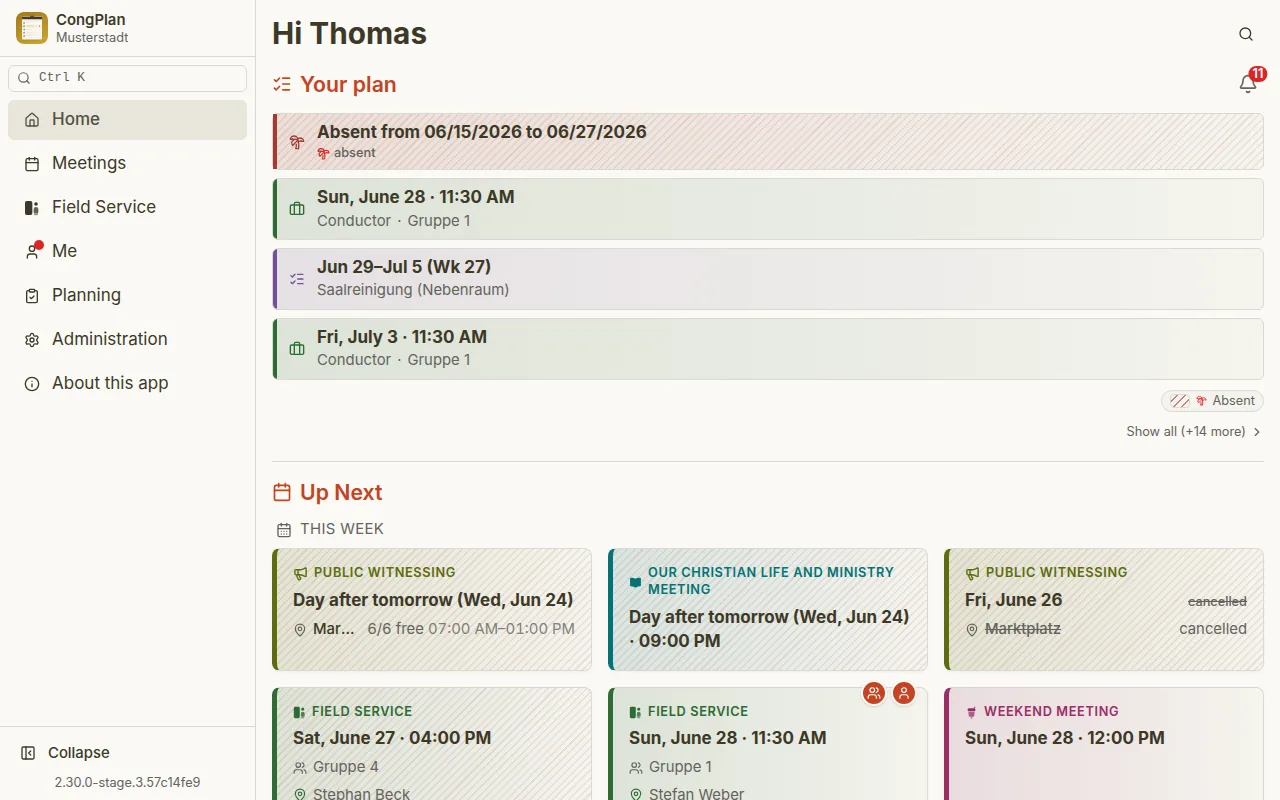The width and height of the screenshot is (1280, 800).
Task: Click the About this app info icon
Action: tap(32, 384)
